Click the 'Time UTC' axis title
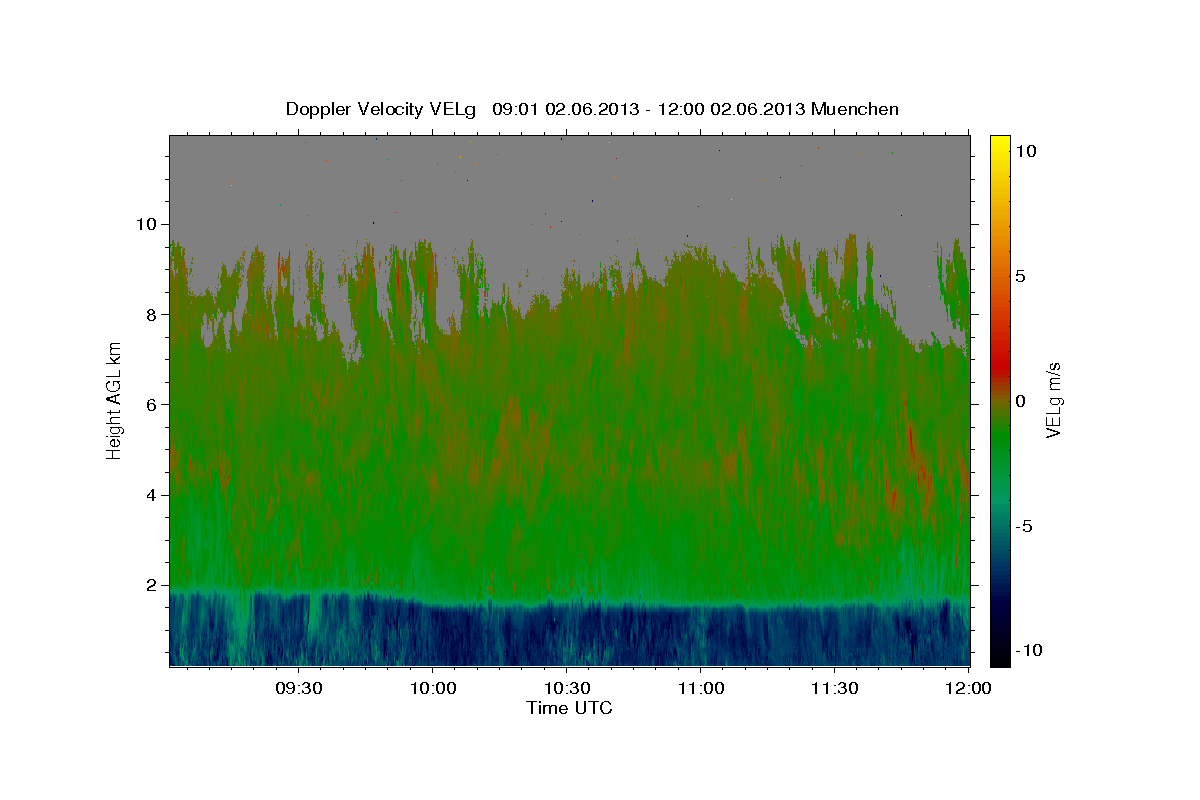 [569, 708]
